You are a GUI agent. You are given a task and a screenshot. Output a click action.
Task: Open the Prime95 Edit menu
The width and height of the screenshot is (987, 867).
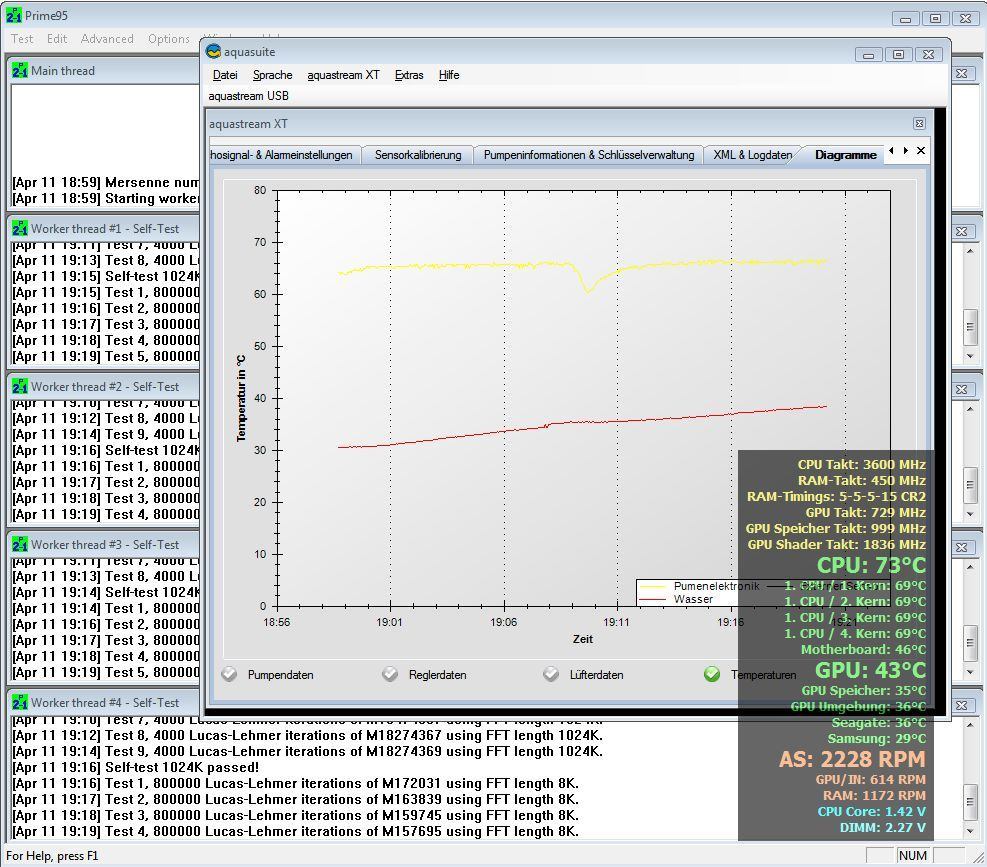57,39
